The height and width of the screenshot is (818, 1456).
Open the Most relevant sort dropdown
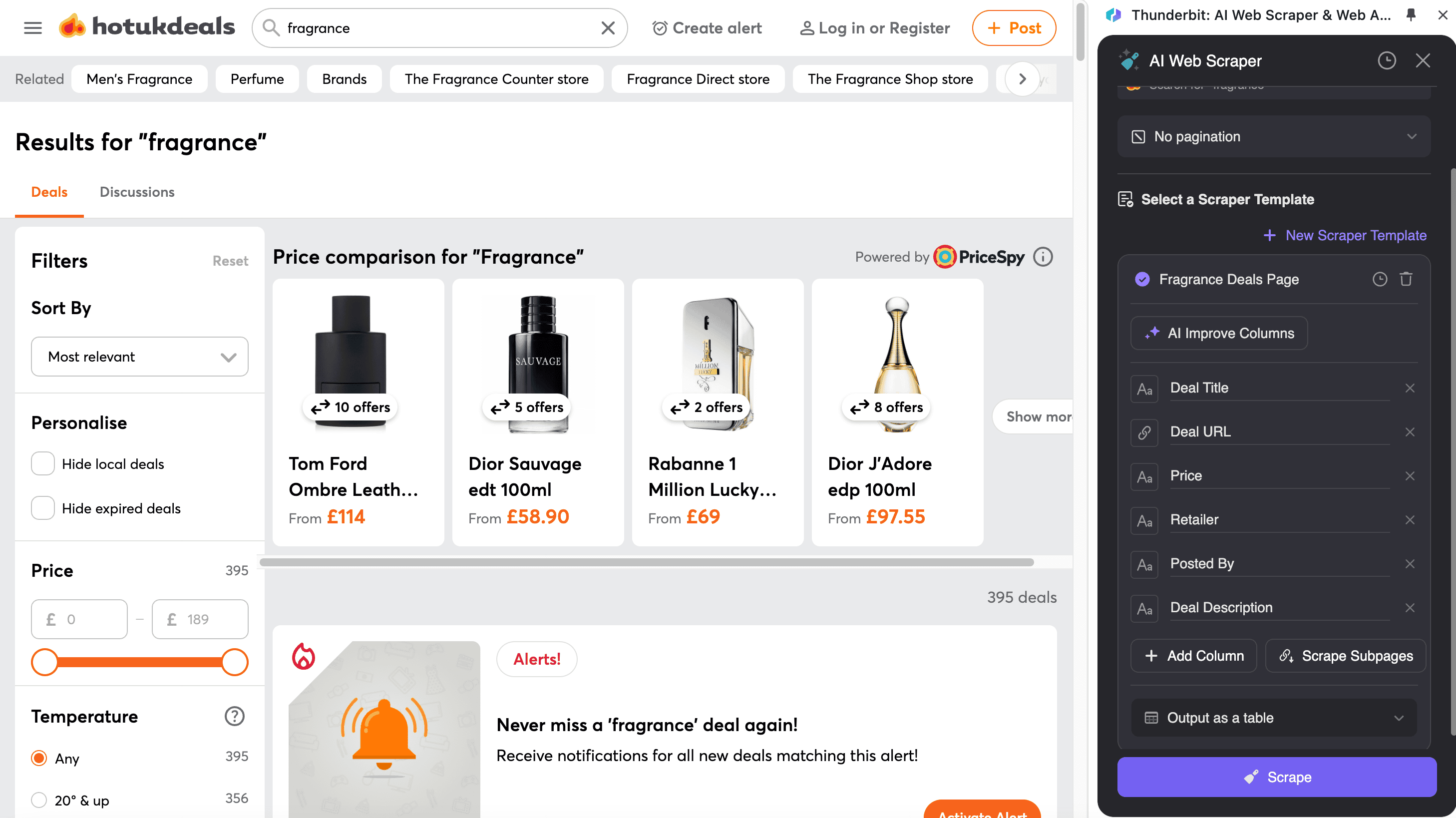140,357
